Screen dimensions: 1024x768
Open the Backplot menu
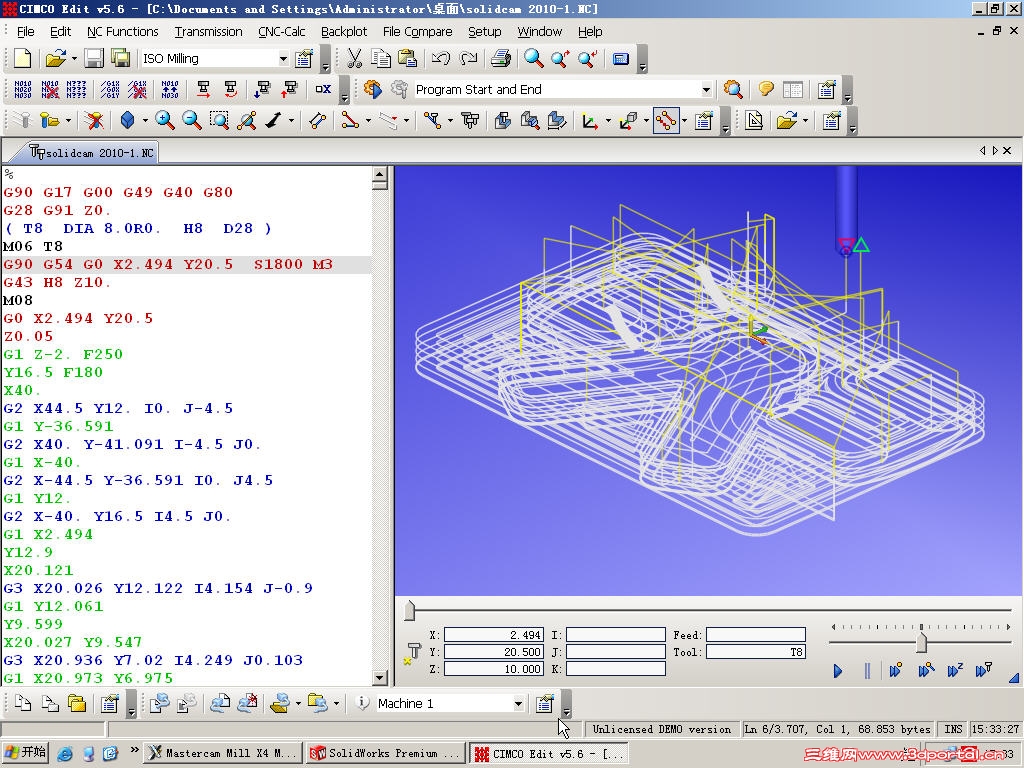click(x=344, y=31)
